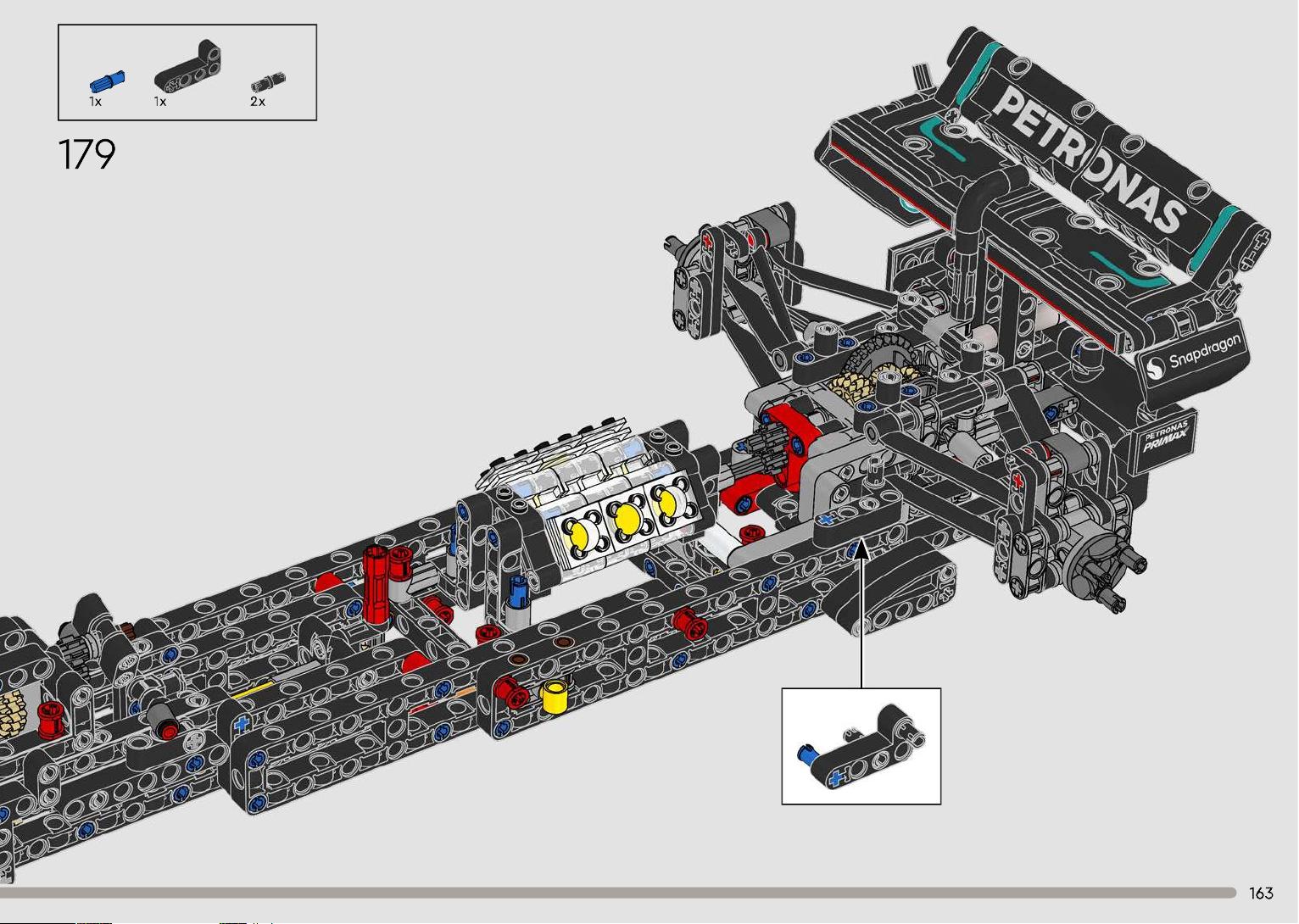The height and width of the screenshot is (924, 1299).
Task: Click the grey pin part in parts box
Action: click(x=268, y=82)
